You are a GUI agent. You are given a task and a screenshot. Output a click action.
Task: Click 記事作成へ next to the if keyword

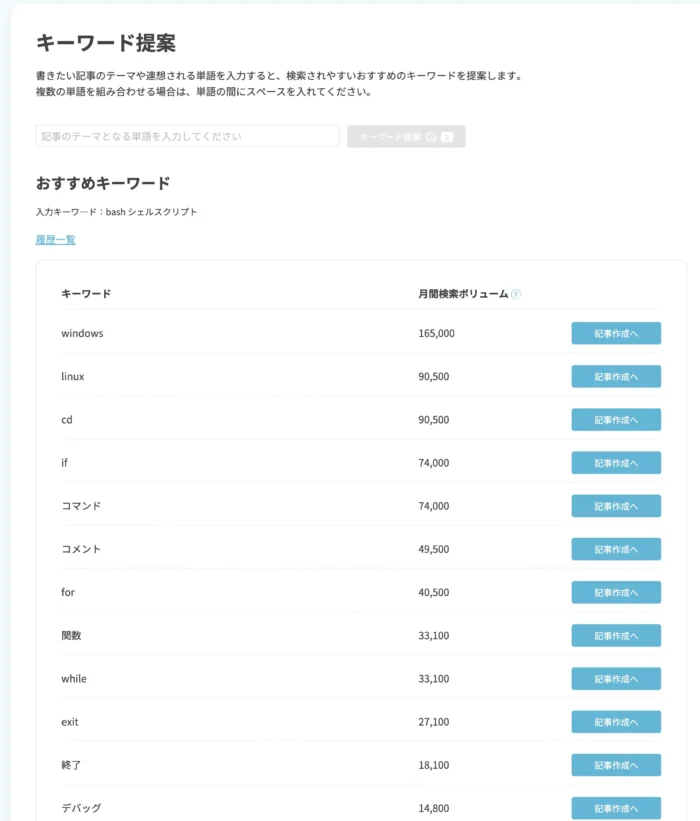tap(615, 463)
